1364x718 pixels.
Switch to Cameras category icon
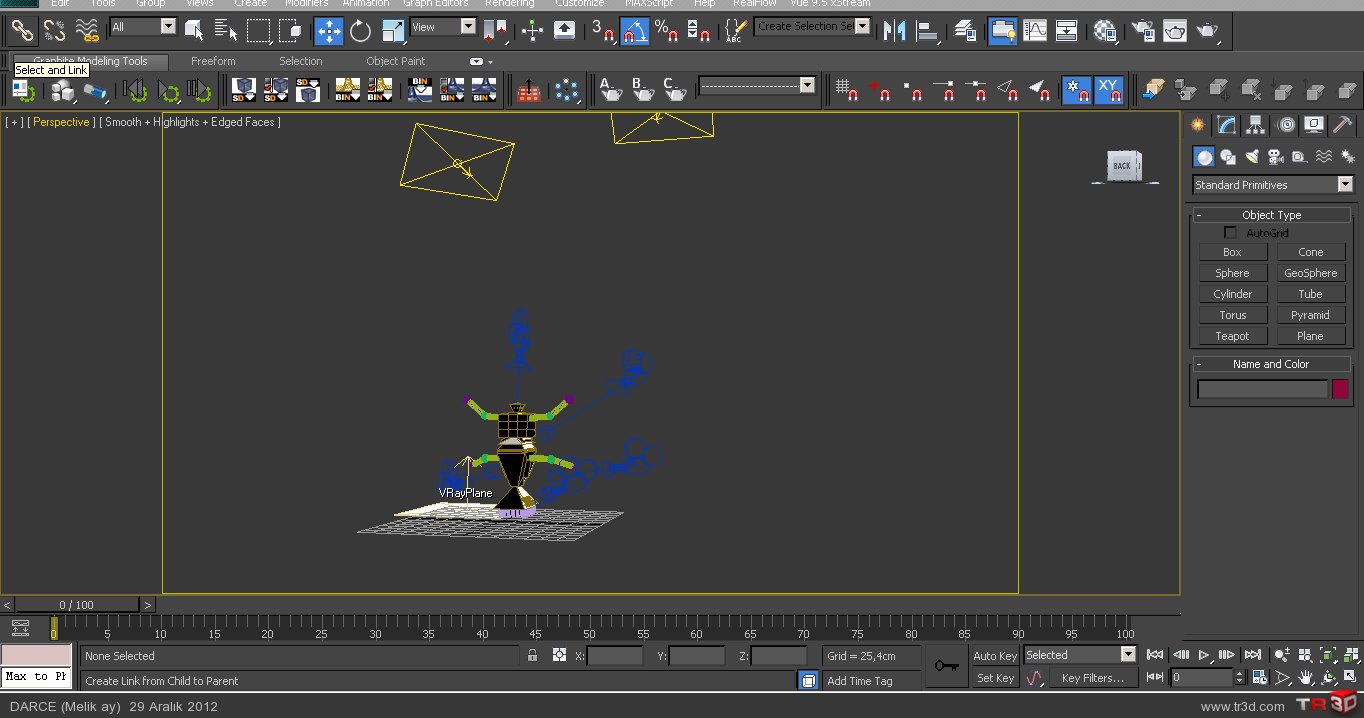coord(1275,157)
